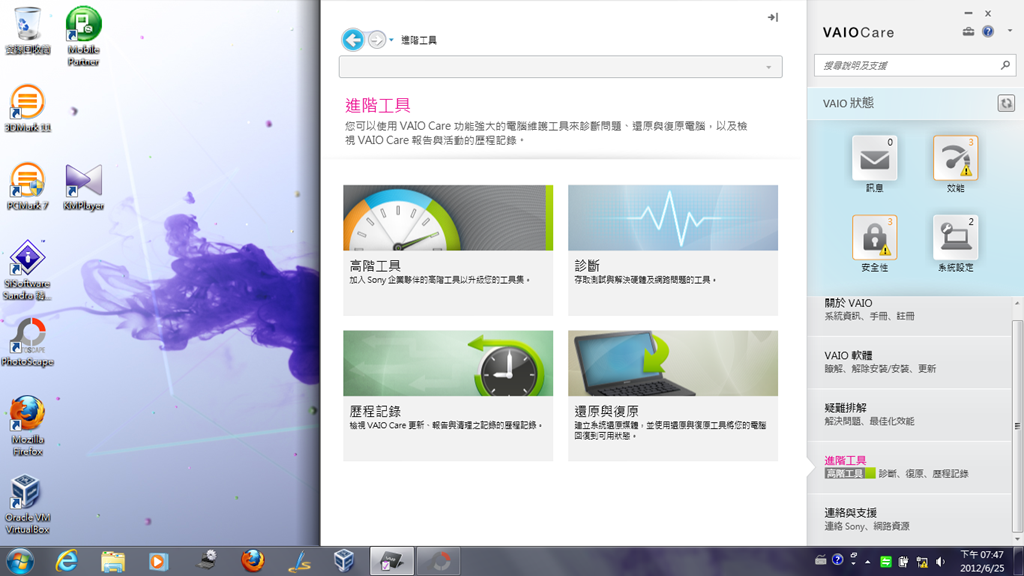Viewport: 1024px width, 576px height.
Task: Open the 訊息 envelope status icon
Action: coord(874,158)
